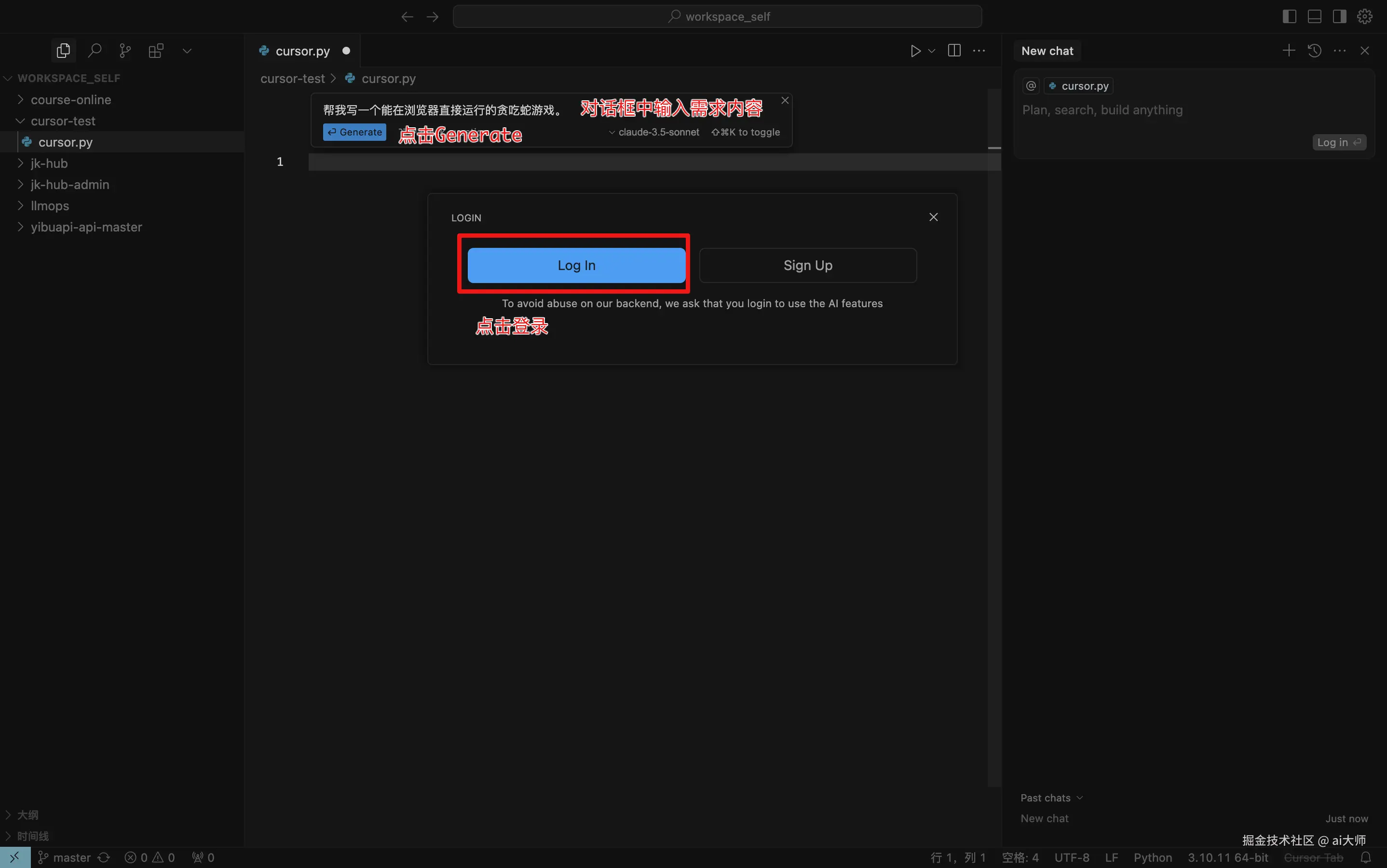Viewport: 1387px width, 868px height.
Task: Toggle the primary left sidebar layout
Action: (1290, 16)
